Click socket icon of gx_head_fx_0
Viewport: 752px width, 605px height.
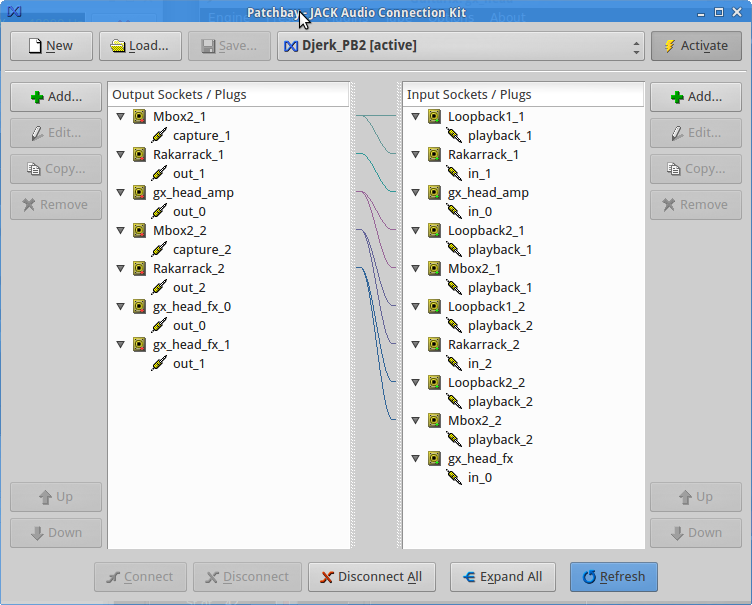[x=139, y=307]
